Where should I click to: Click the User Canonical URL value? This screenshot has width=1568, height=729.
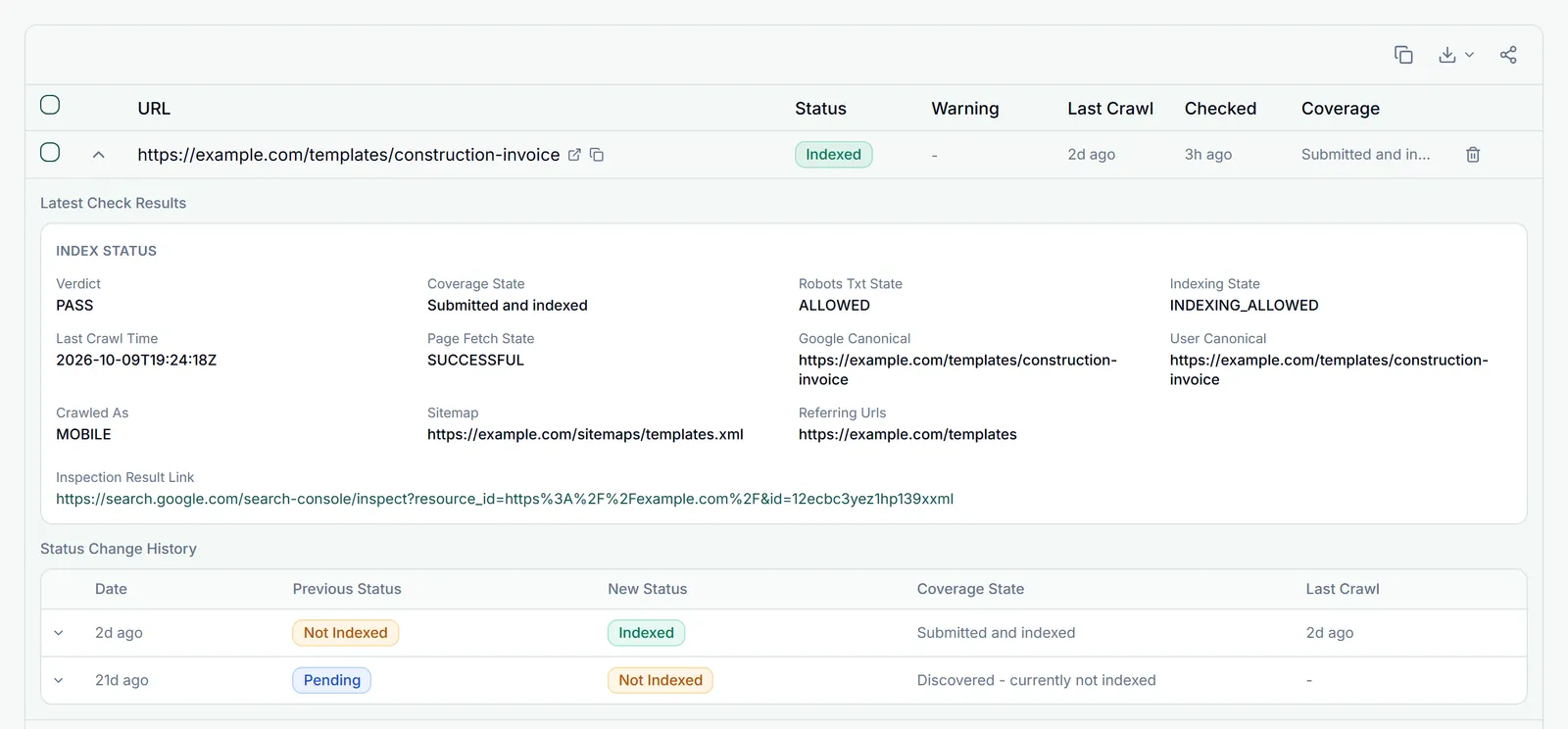click(x=1329, y=369)
